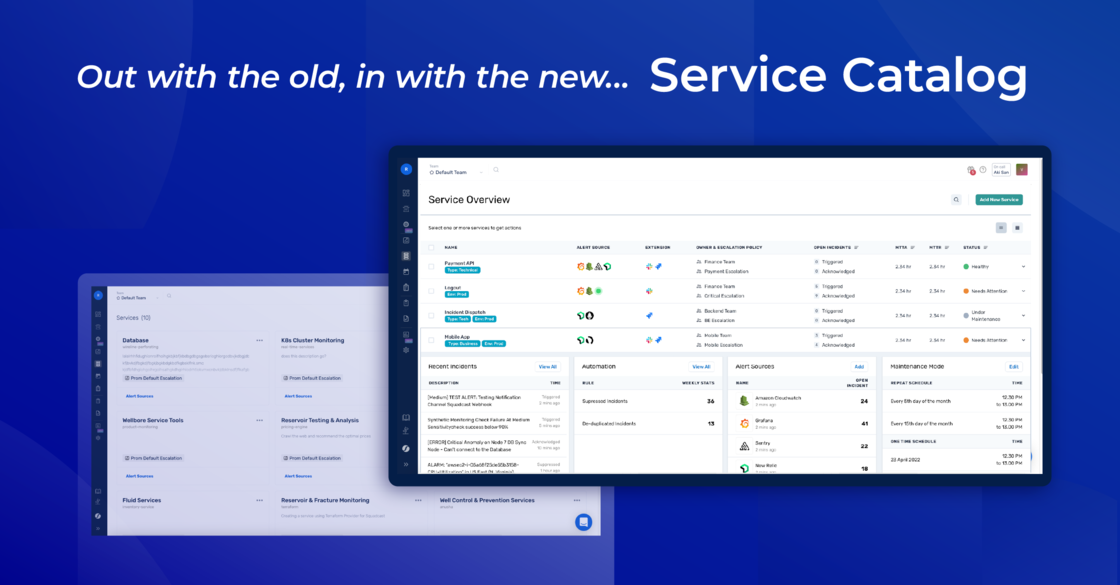Expand the Mobile App row chevron

[1024, 340]
